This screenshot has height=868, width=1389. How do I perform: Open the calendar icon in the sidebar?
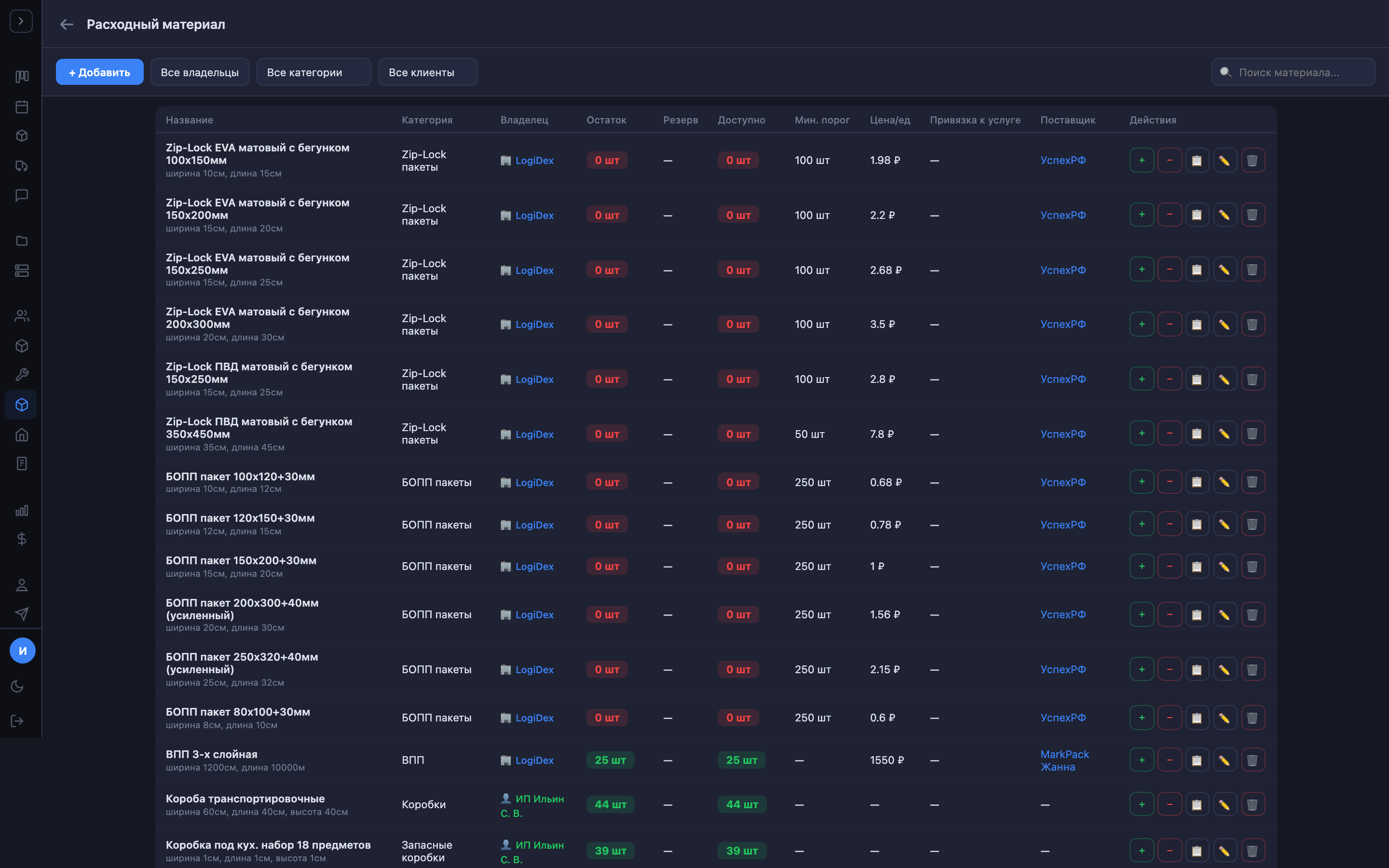pos(22,106)
